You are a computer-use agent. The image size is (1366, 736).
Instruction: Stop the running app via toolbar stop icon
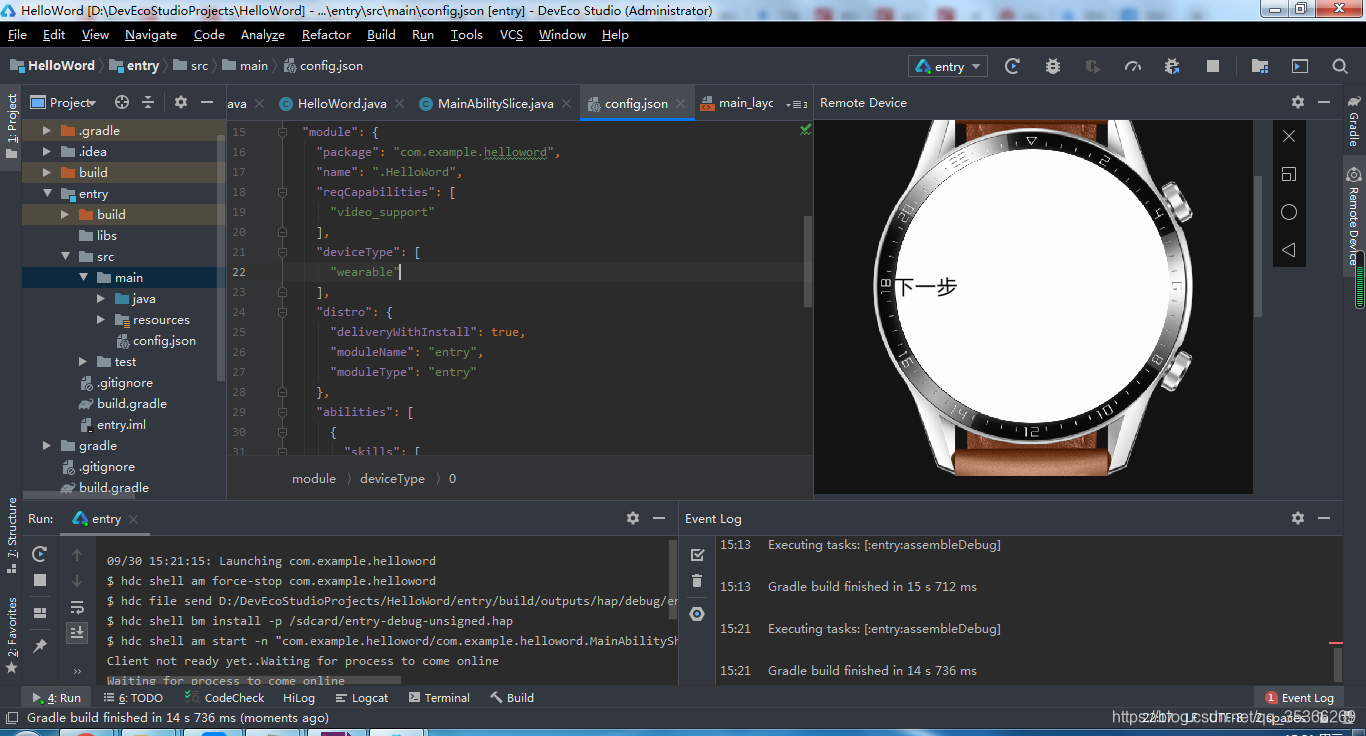[1212, 65]
